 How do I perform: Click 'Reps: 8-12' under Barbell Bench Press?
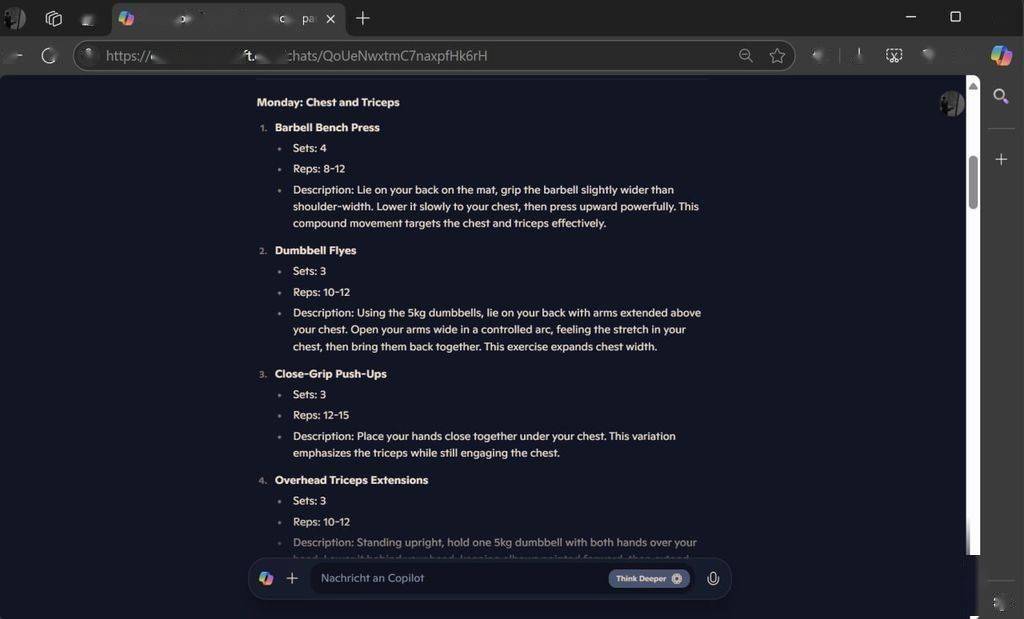pyautogui.click(x=319, y=168)
